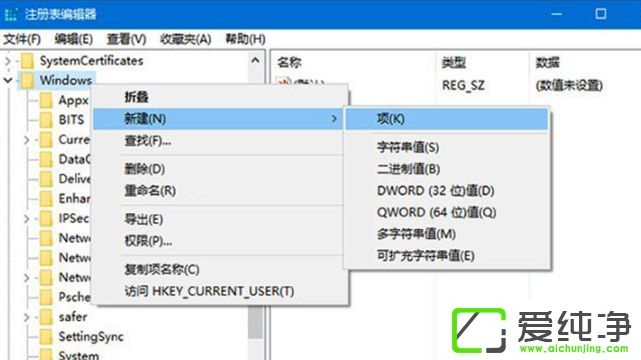Expand the SystemCertificates tree node

pyautogui.click(x=8, y=61)
